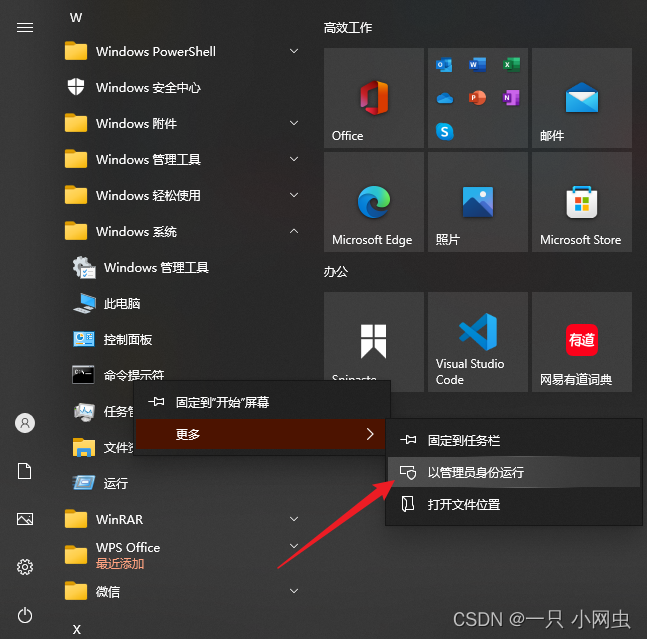Expand Windows 附件 folder chevron
This screenshot has width=647, height=639.
[294, 123]
